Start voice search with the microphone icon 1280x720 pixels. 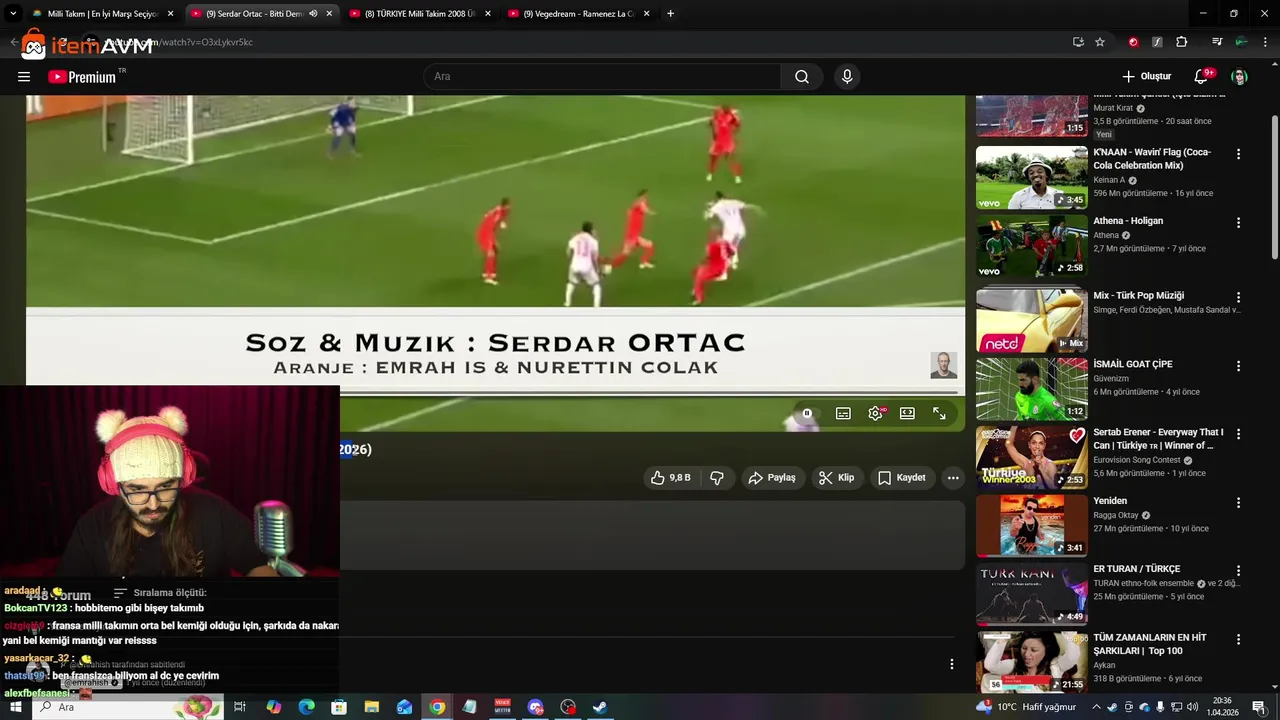pyautogui.click(x=847, y=76)
